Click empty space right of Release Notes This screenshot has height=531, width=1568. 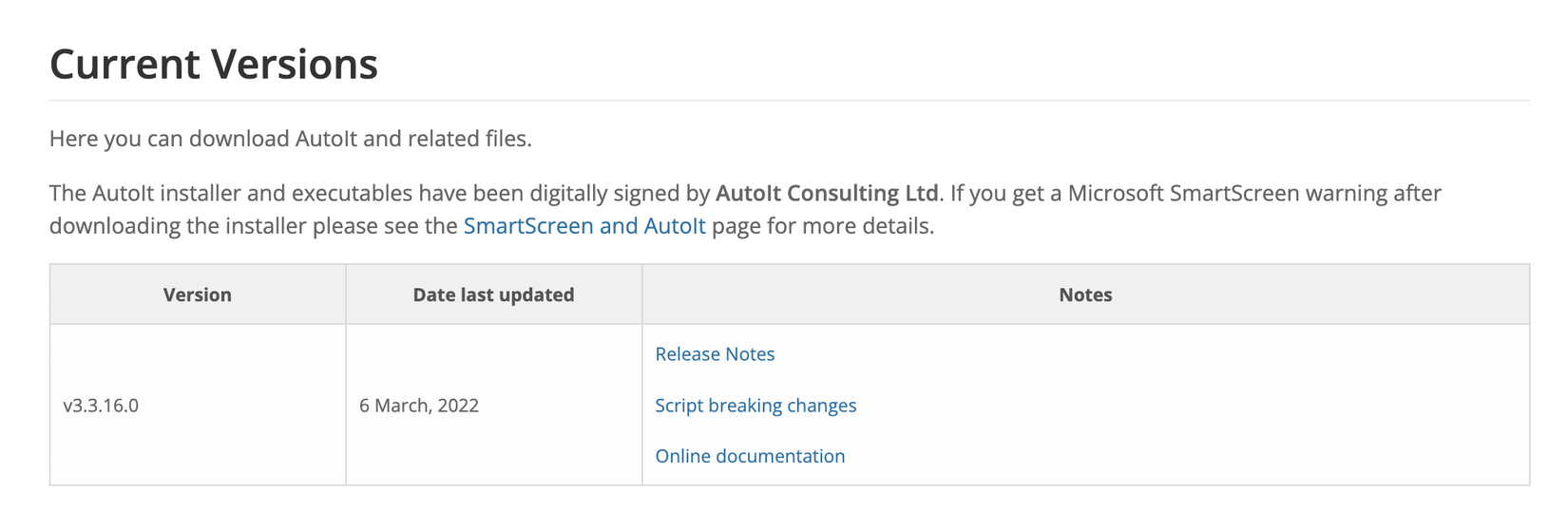(1140, 354)
